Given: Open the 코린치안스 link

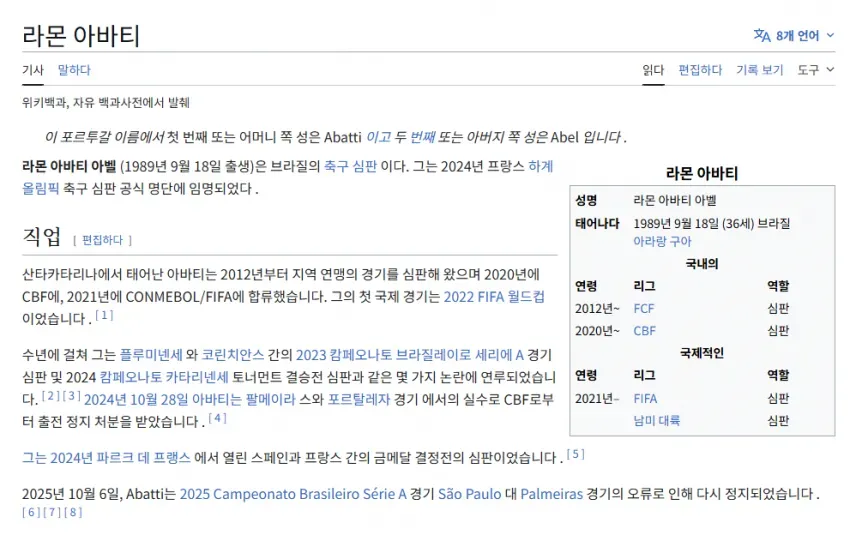Looking at the screenshot, I should click(x=233, y=355).
